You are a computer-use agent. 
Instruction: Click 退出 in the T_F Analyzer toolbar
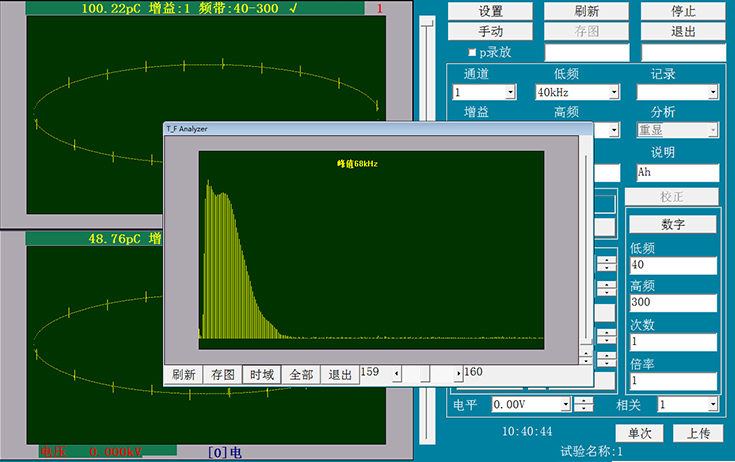340,375
